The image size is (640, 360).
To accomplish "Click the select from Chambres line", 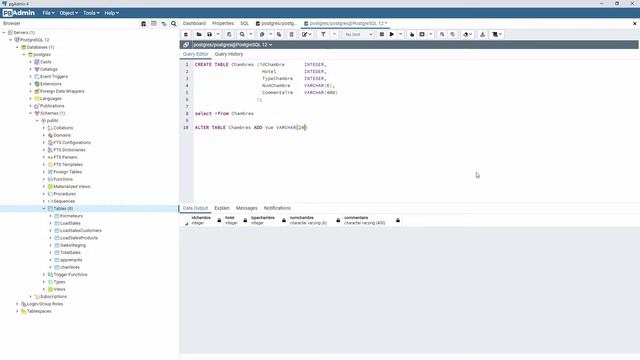I will point(224,113).
